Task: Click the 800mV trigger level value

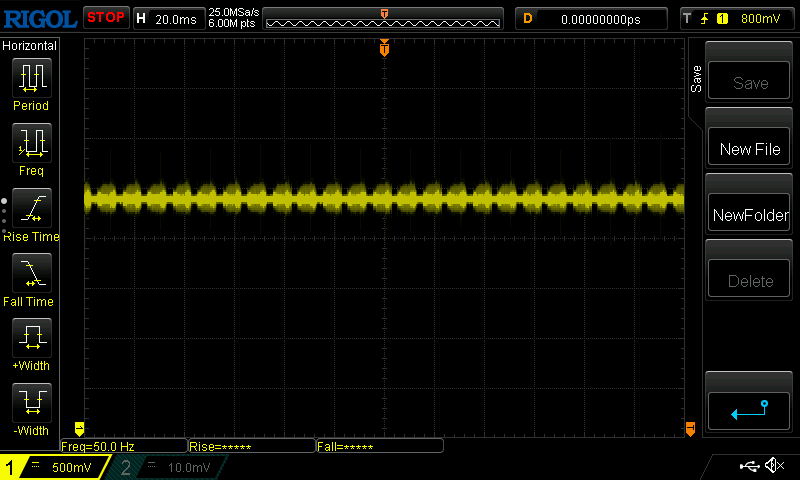Action: coord(760,19)
